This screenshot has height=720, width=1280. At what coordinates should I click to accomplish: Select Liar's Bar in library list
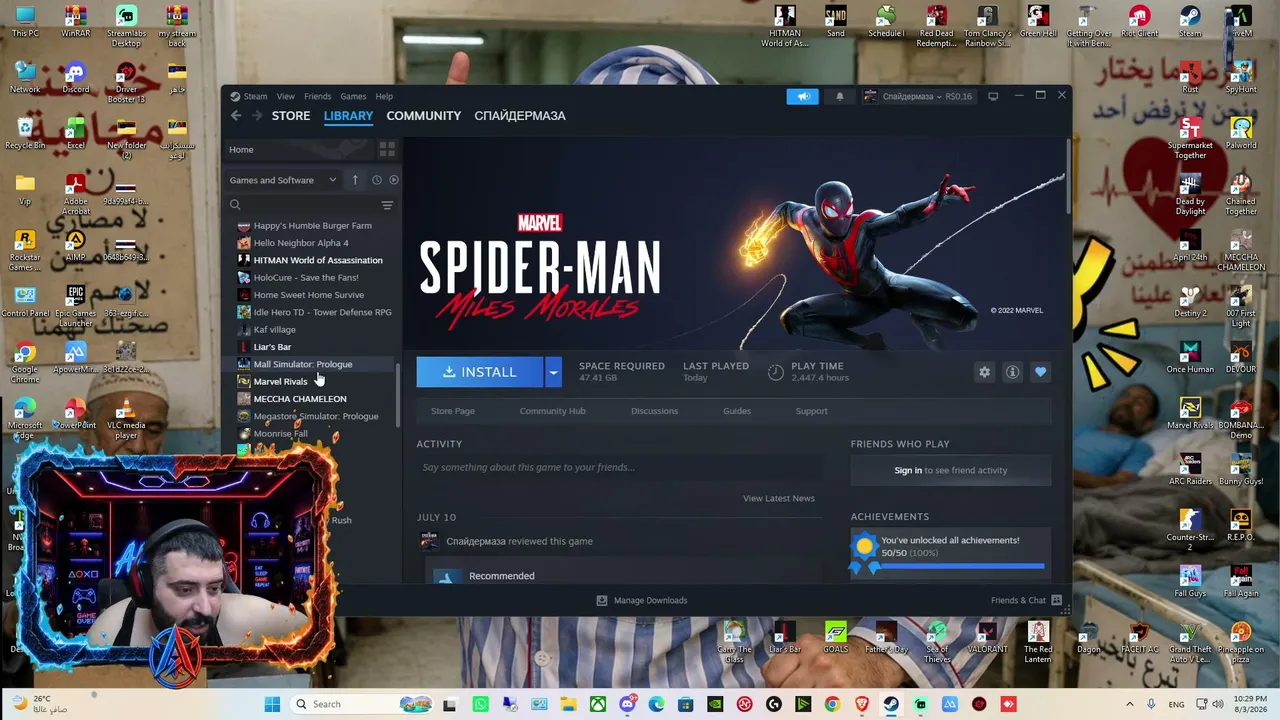tap(272, 347)
